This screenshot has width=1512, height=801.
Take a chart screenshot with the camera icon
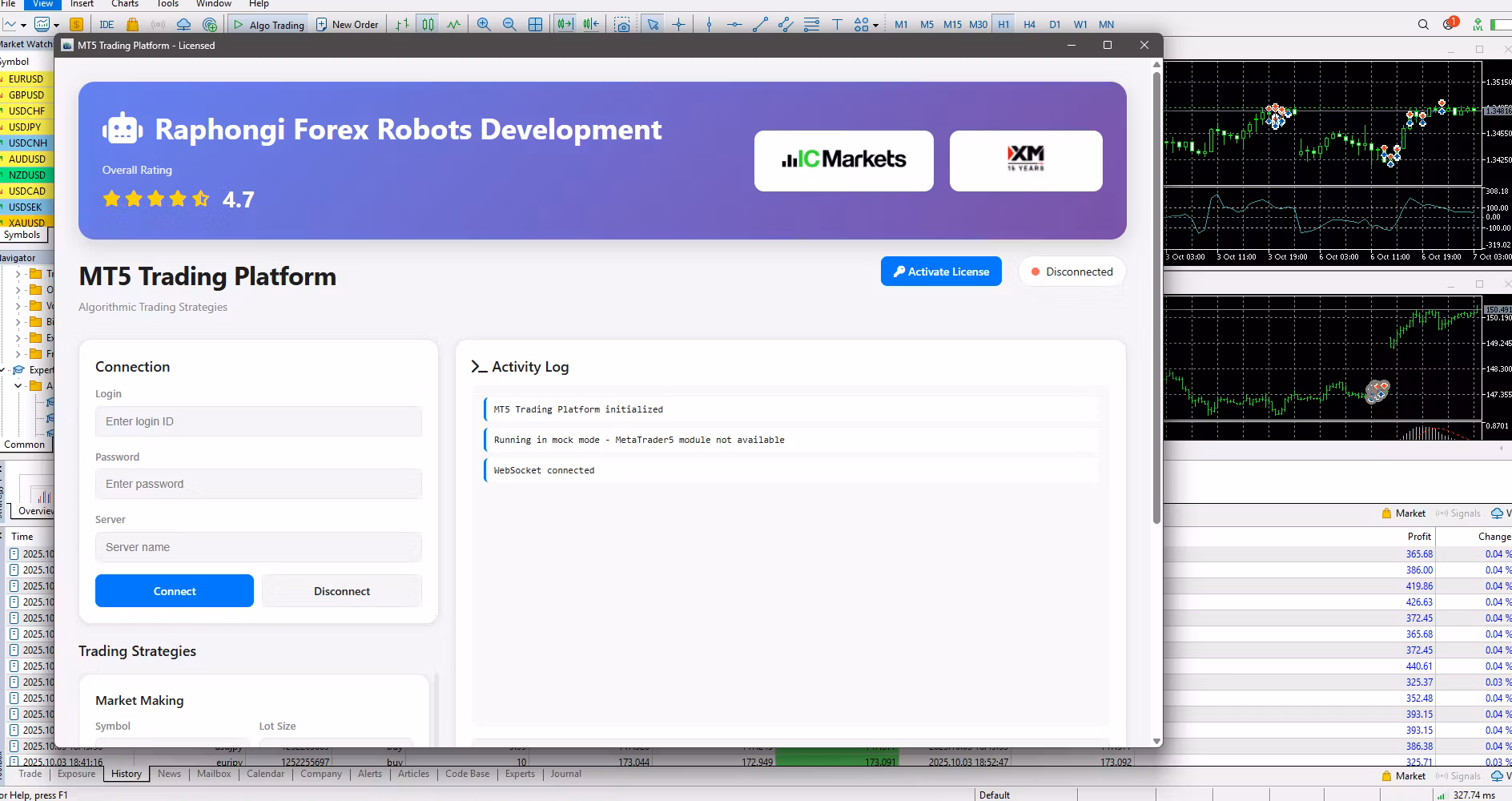(623, 25)
